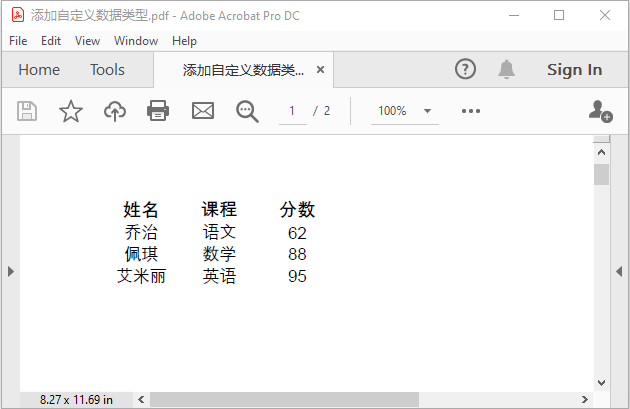Click the total pages count 2
The width and height of the screenshot is (630, 409).
(x=327, y=111)
